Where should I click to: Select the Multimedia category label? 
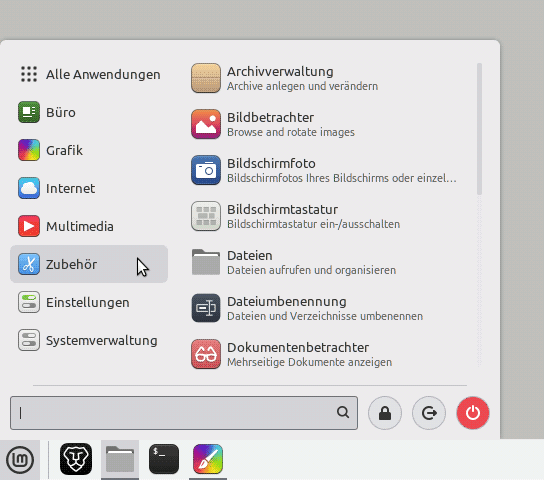coord(80,226)
